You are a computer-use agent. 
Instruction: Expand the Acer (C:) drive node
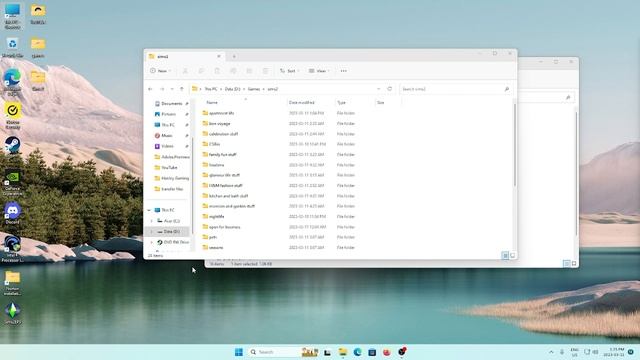point(152,221)
